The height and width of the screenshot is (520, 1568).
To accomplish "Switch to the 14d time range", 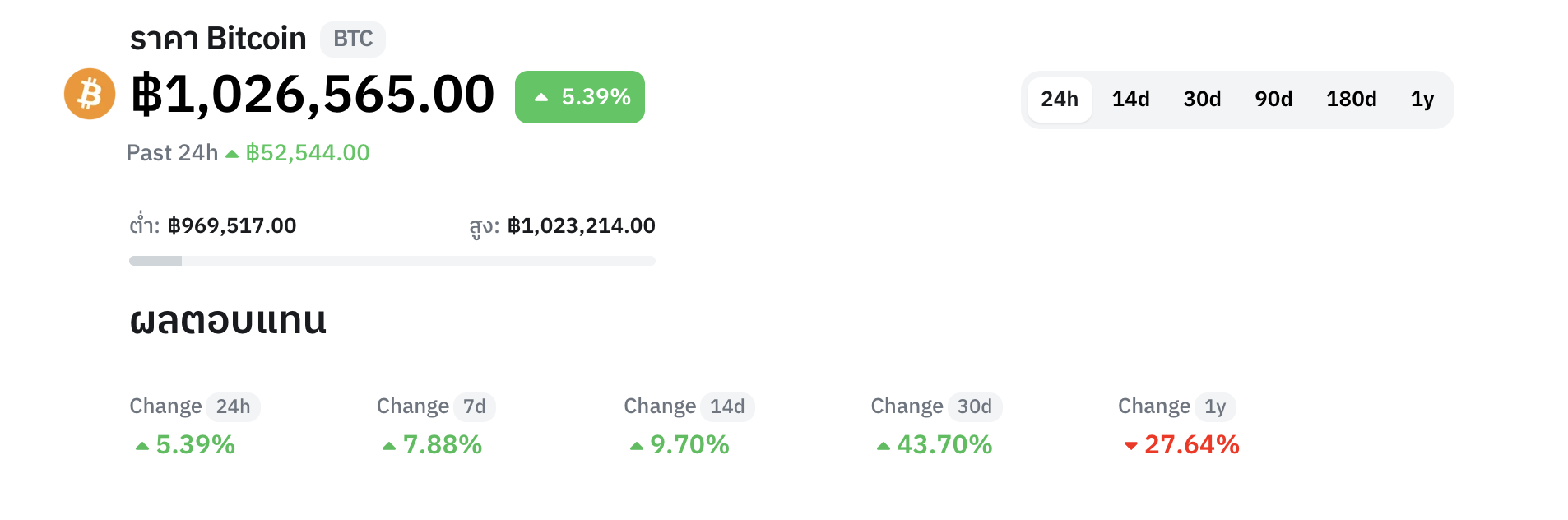I will (1130, 100).
